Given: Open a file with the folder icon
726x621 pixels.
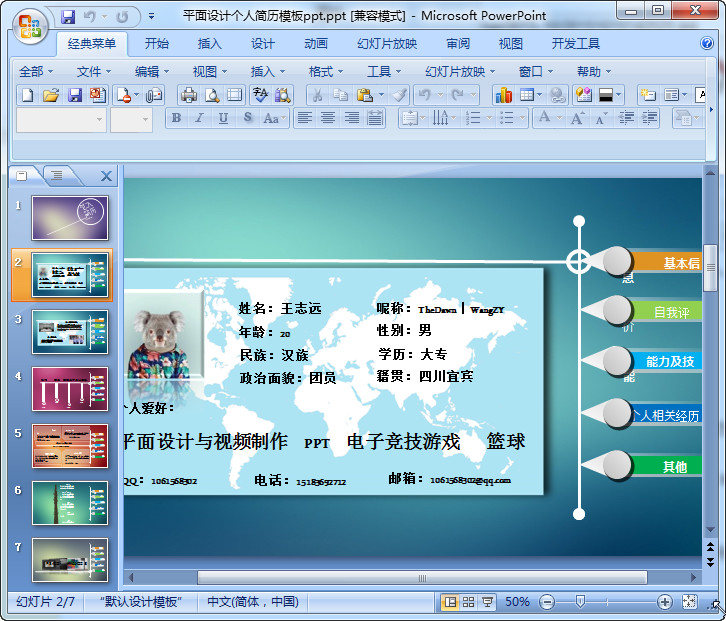Looking at the screenshot, I should (x=50, y=95).
